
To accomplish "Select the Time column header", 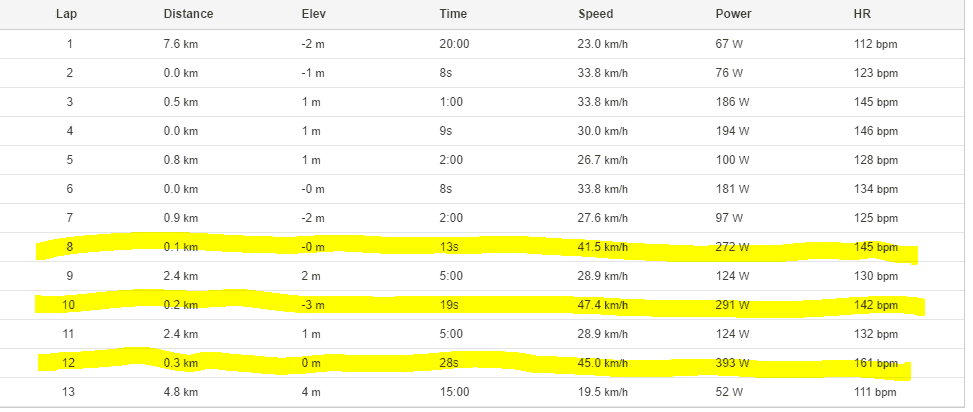I will pyautogui.click(x=453, y=15).
